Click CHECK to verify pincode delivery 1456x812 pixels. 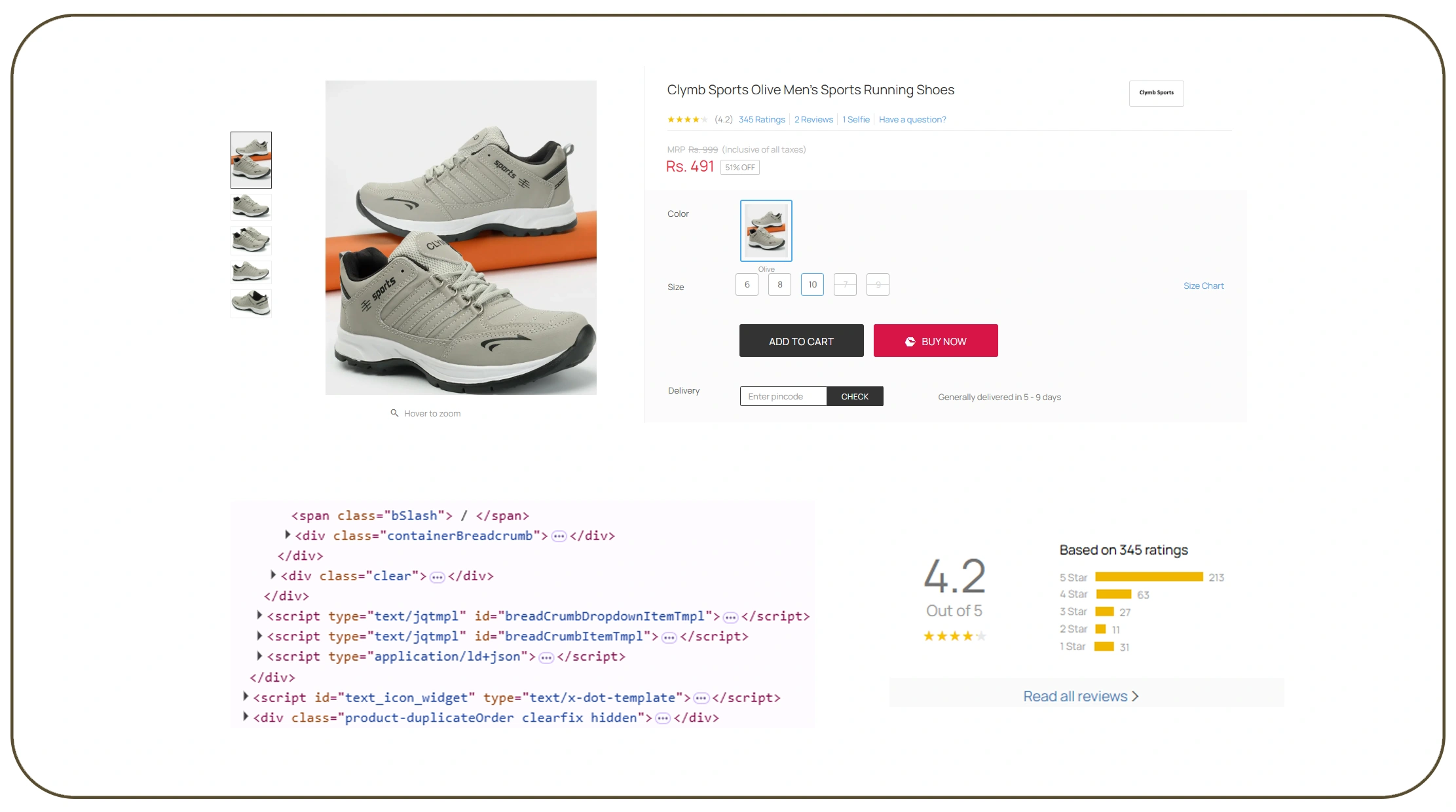pos(855,396)
